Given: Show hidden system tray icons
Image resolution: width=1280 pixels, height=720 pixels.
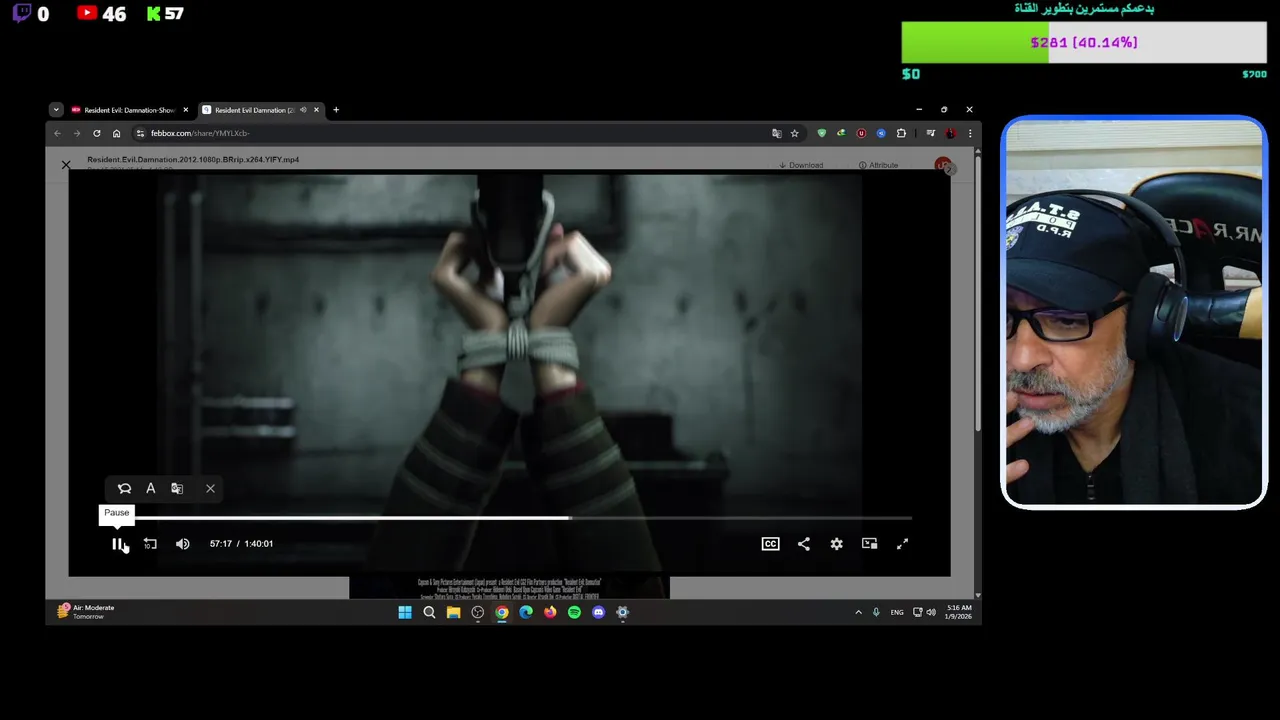Looking at the screenshot, I should coord(858,612).
